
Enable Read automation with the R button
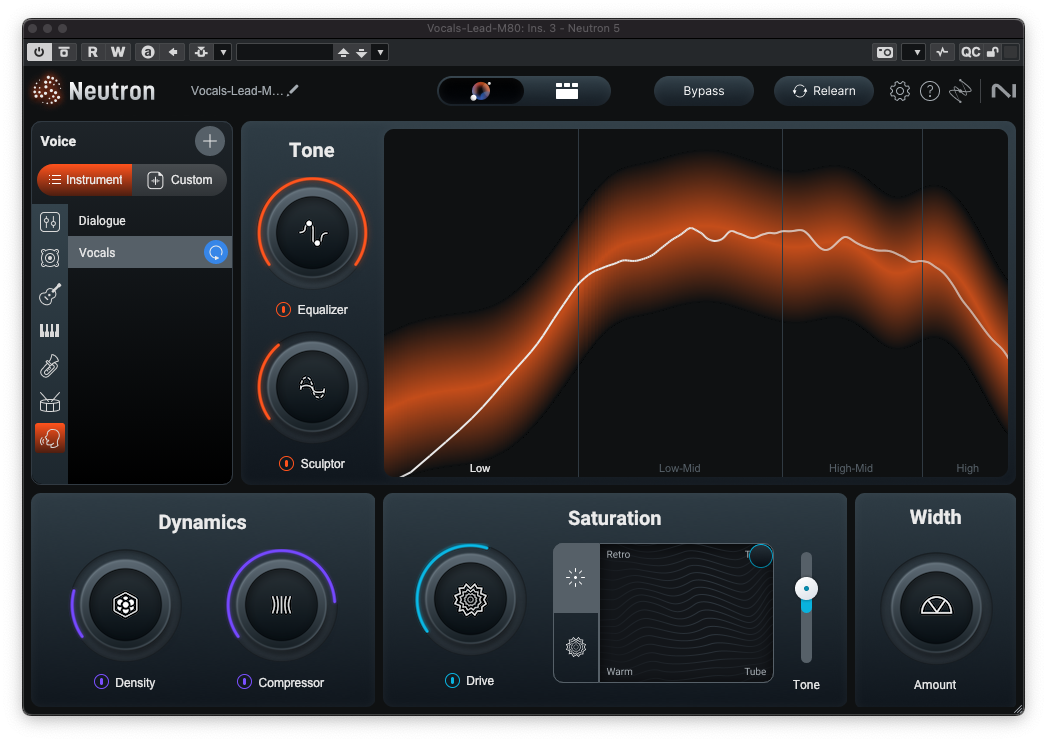click(92, 51)
